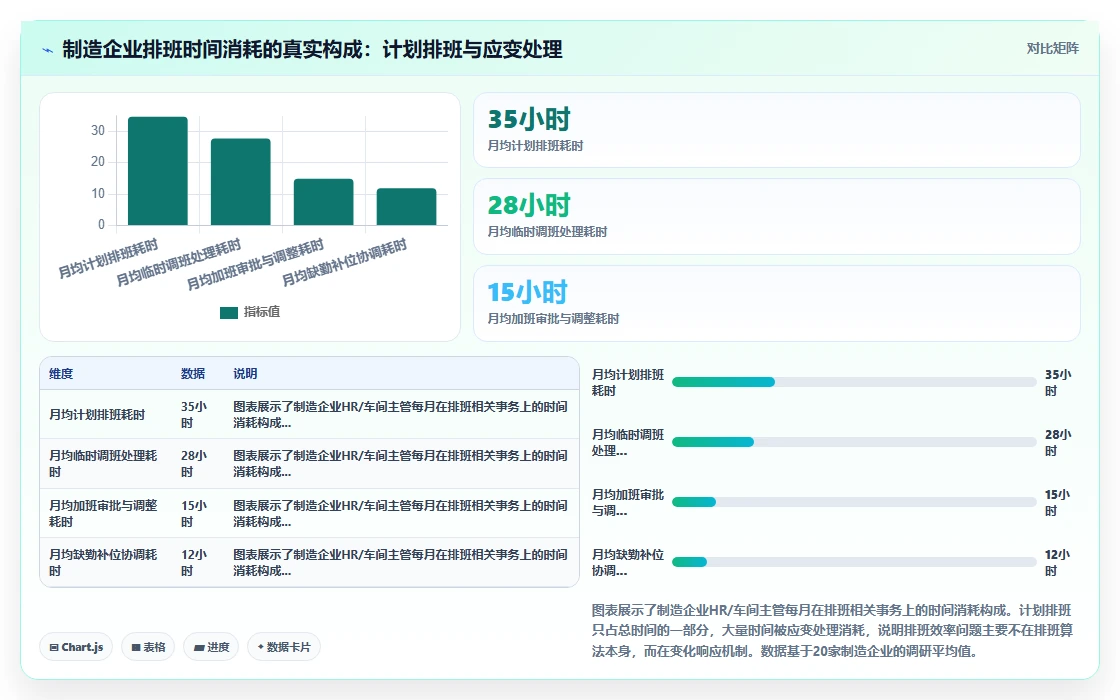Click the 数据 column header
The height and width of the screenshot is (700, 1120).
pyautogui.click(x=193, y=374)
